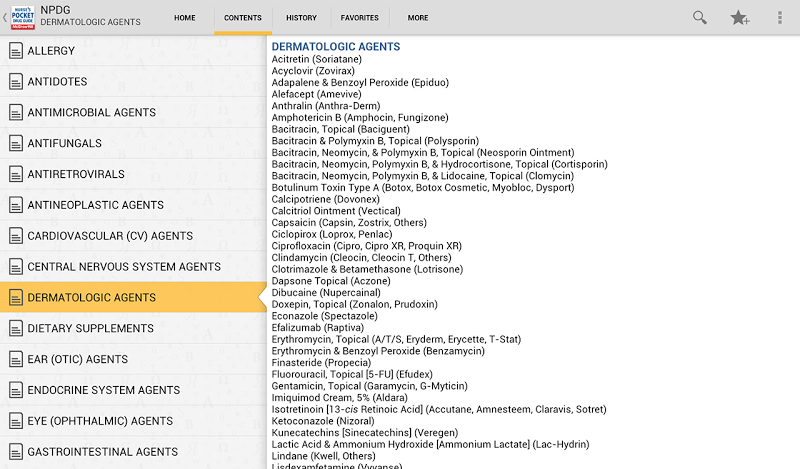
Task: Click document icon beside ENDOCRINE SYSTEM AGENTS
Action: coord(16,390)
